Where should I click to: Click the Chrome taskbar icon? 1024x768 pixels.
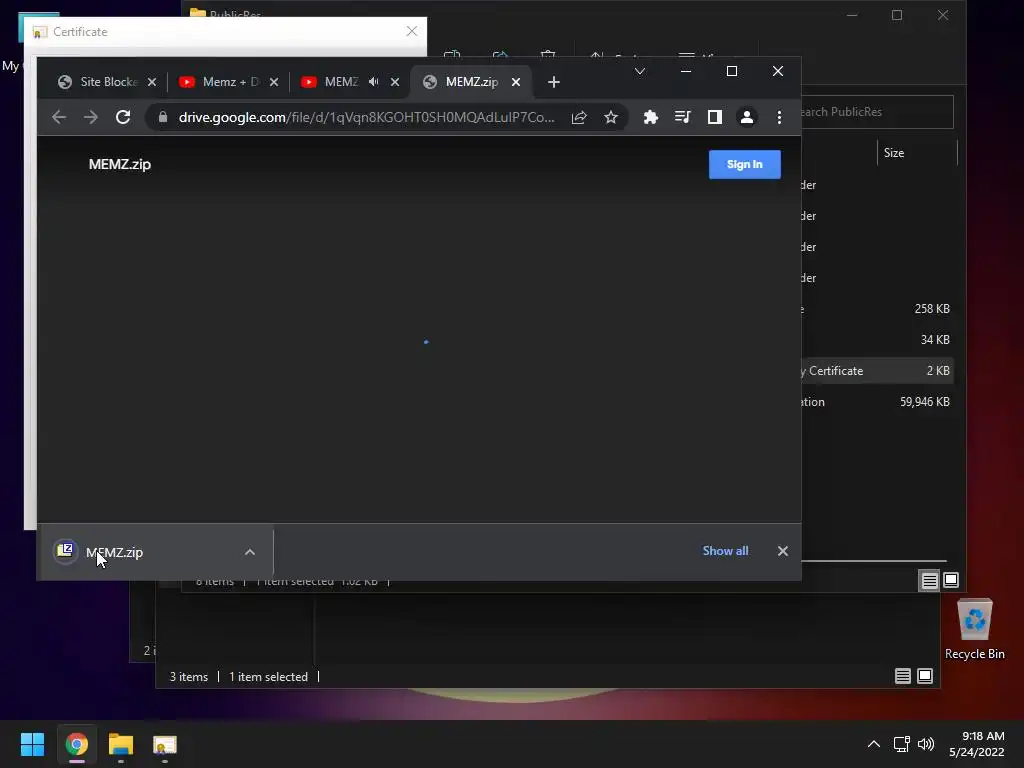tap(76, 744)
